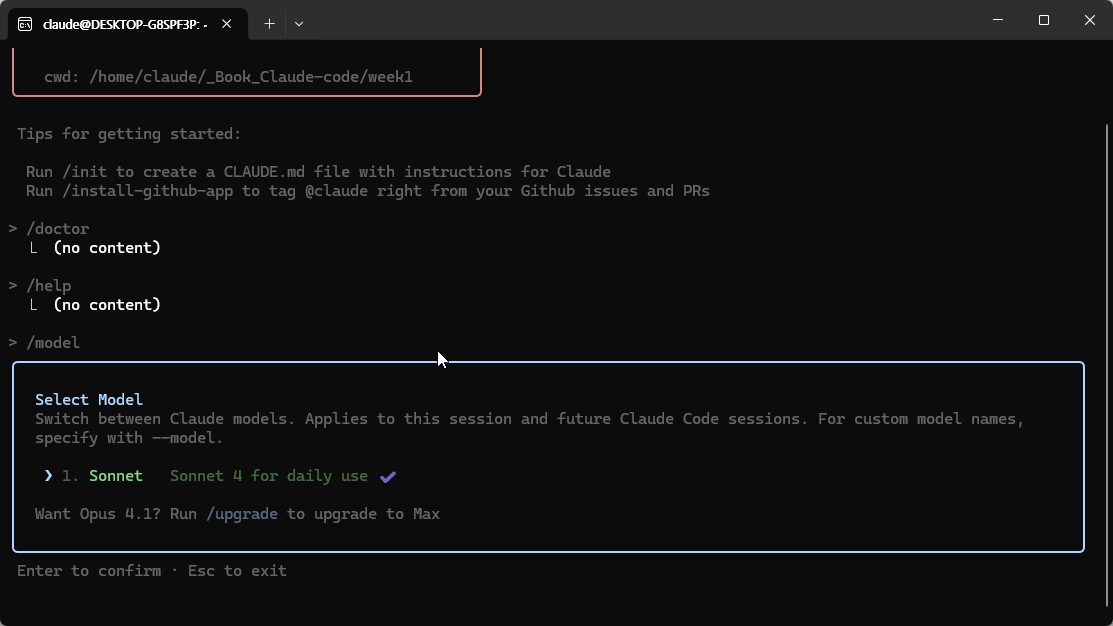Close the terminal window
Image resolution: width=1113 pixels, height=626 pixels.
(1090, 20)
